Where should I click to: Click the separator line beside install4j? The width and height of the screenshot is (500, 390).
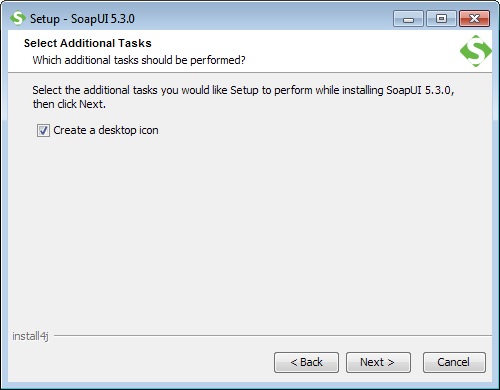coord(273,336)
